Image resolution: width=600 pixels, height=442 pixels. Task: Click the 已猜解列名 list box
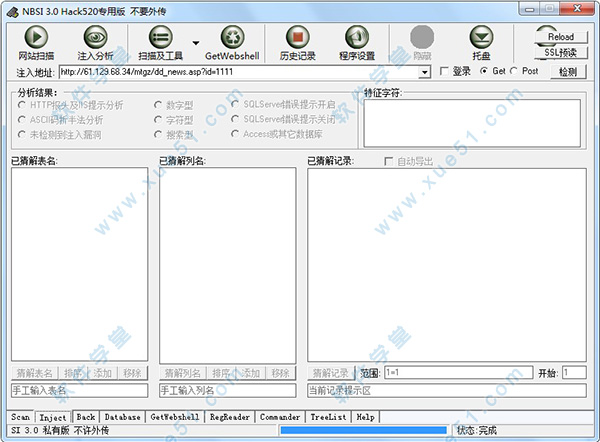pyautogui.click(x=228, y=265)
